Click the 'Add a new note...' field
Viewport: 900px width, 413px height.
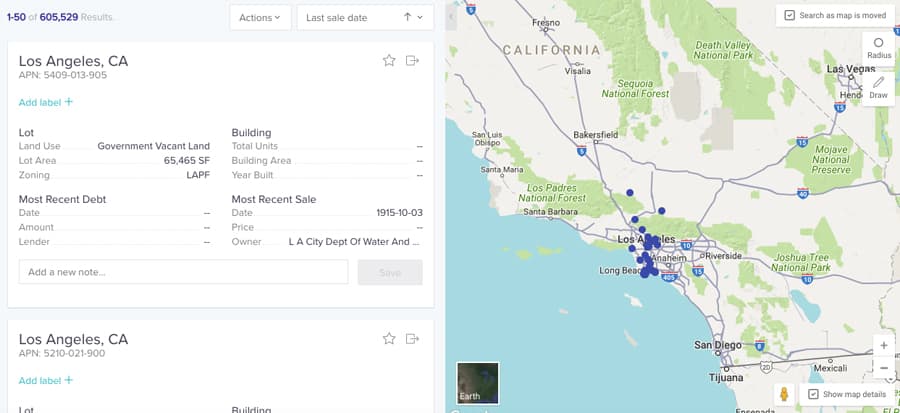click(183, 272)
